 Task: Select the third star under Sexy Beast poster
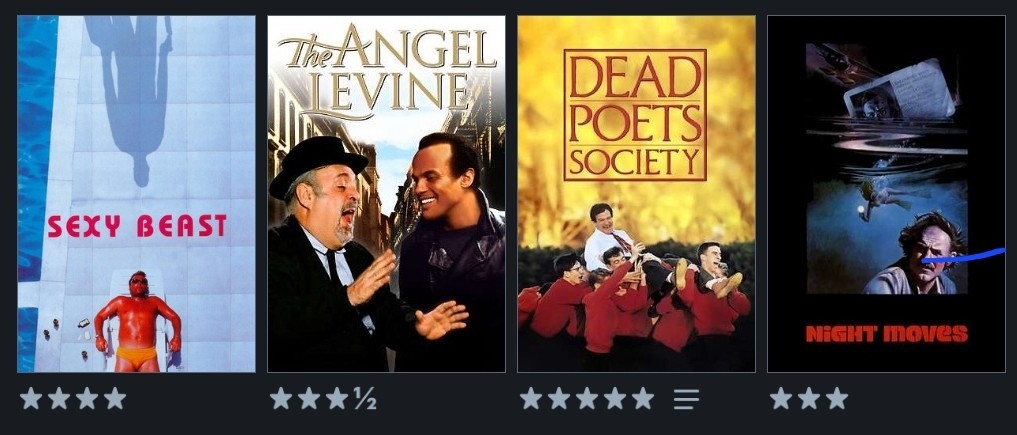pos(87,398)
